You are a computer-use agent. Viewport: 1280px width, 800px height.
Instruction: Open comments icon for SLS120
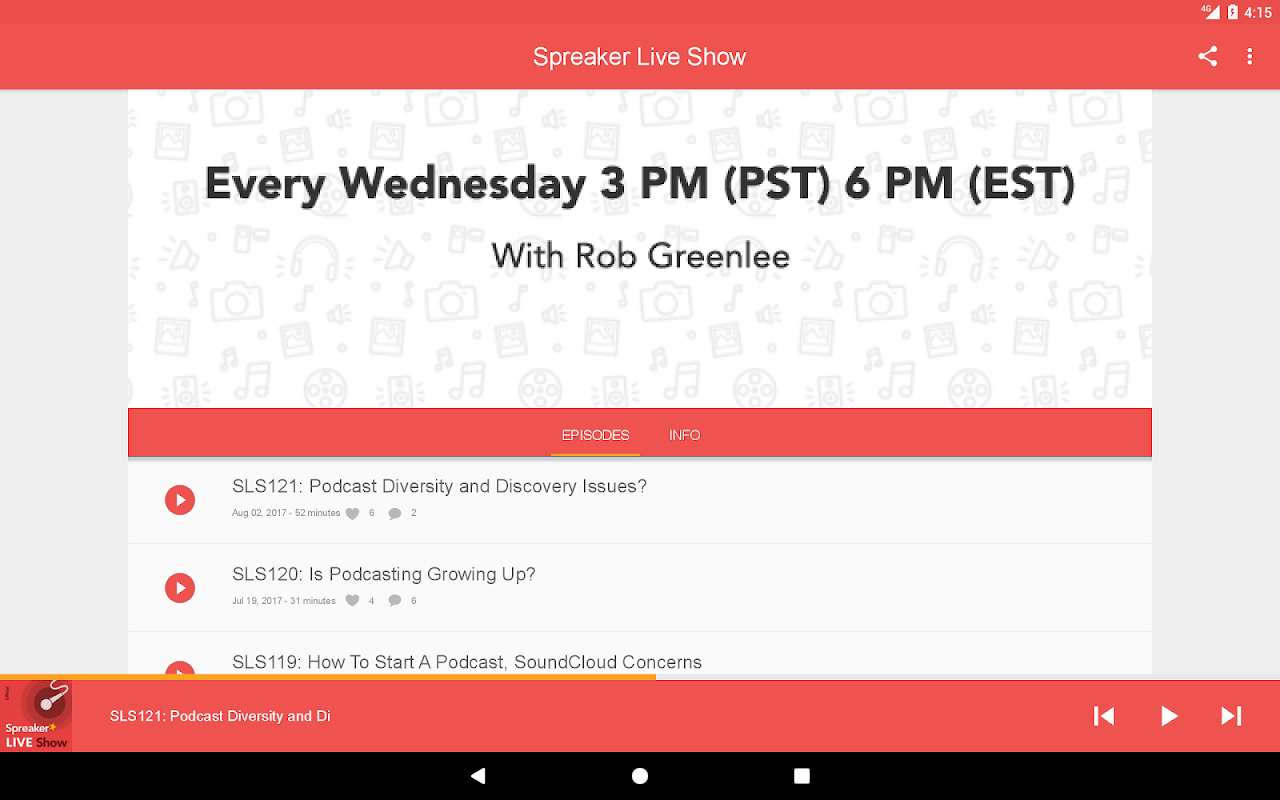click(395, 601)
